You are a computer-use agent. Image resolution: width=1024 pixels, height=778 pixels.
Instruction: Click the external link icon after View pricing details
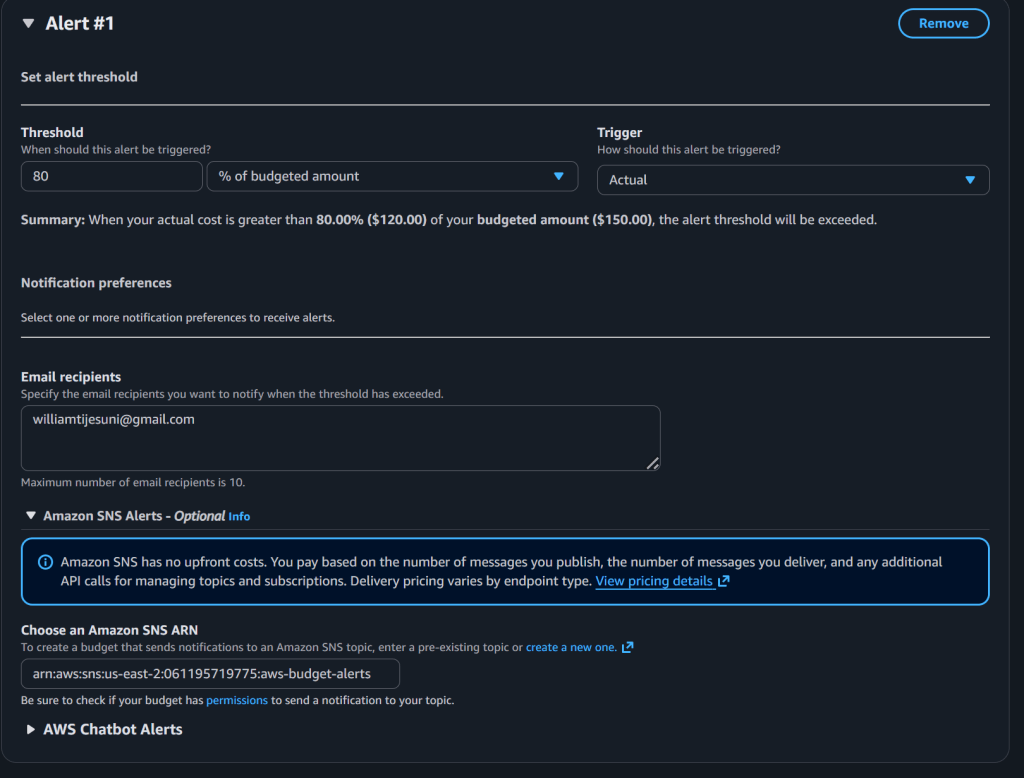[x=724, y=581]
